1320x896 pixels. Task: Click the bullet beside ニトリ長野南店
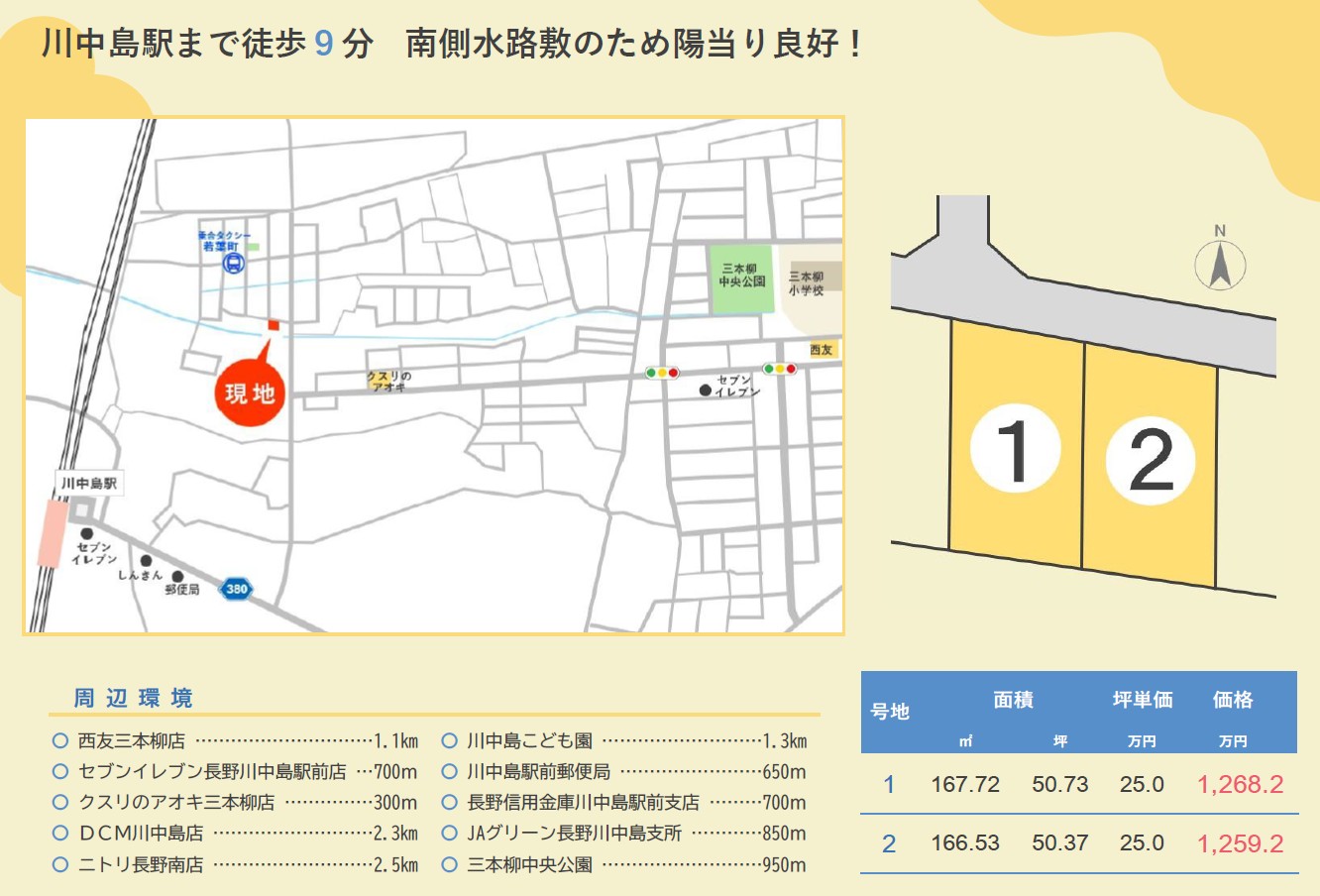[60, 864]
